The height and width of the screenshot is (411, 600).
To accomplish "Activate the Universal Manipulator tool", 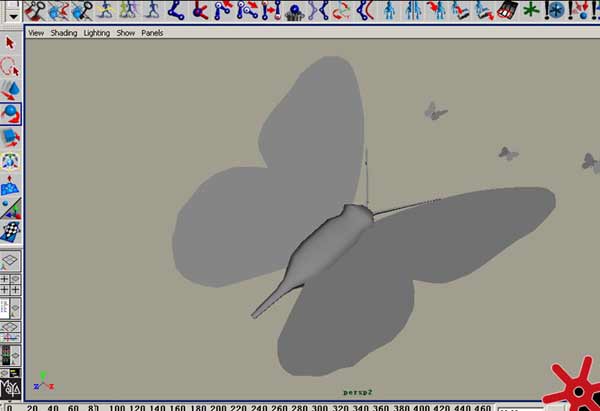I will tap(10, 161).
